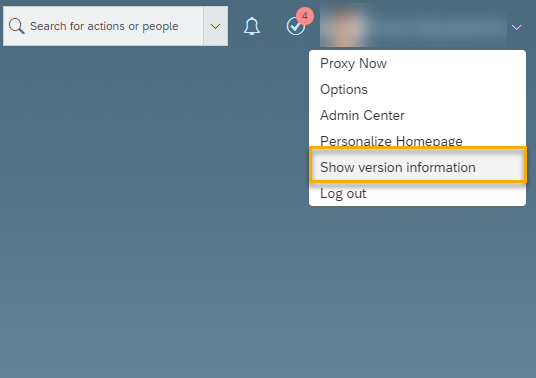Viewport: 536px width, 378px height.
Task: Open the notifications bell
Action: click(x=252, y=26)
